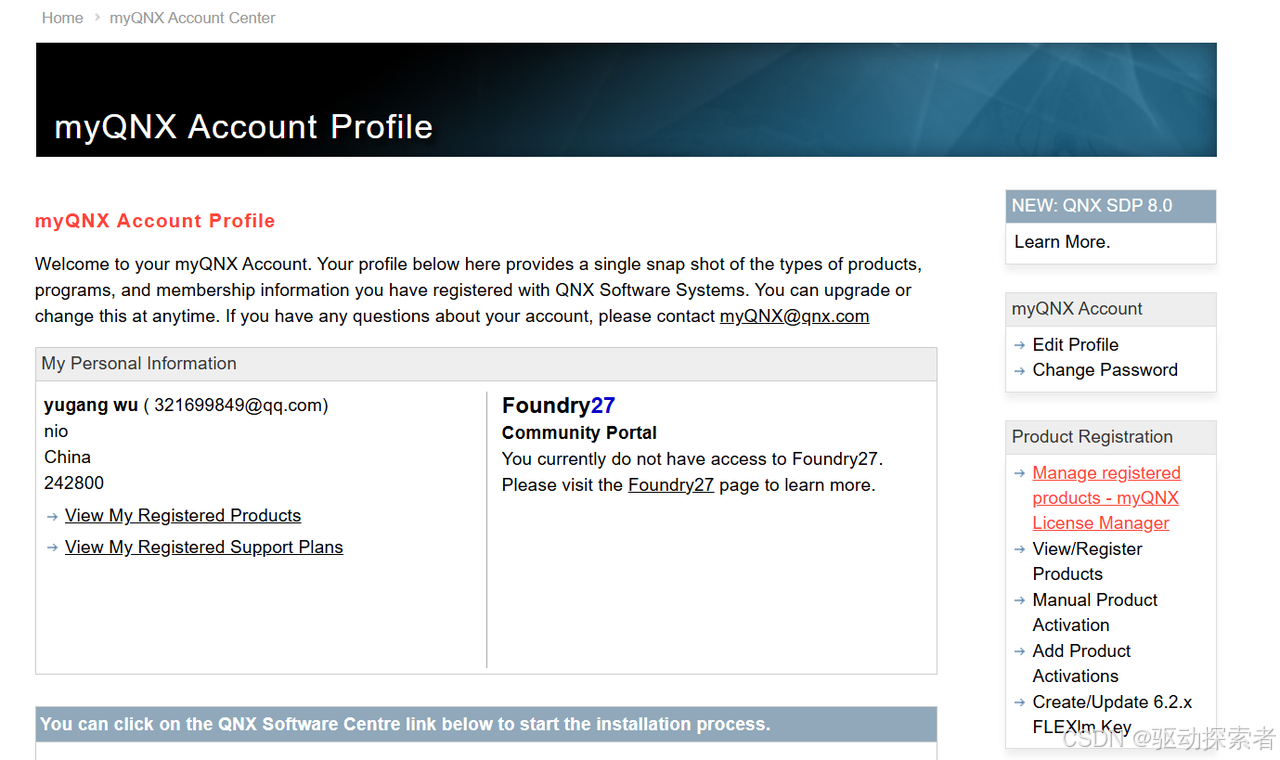Click the red myQNX Account Profile heading

[155, 221]
